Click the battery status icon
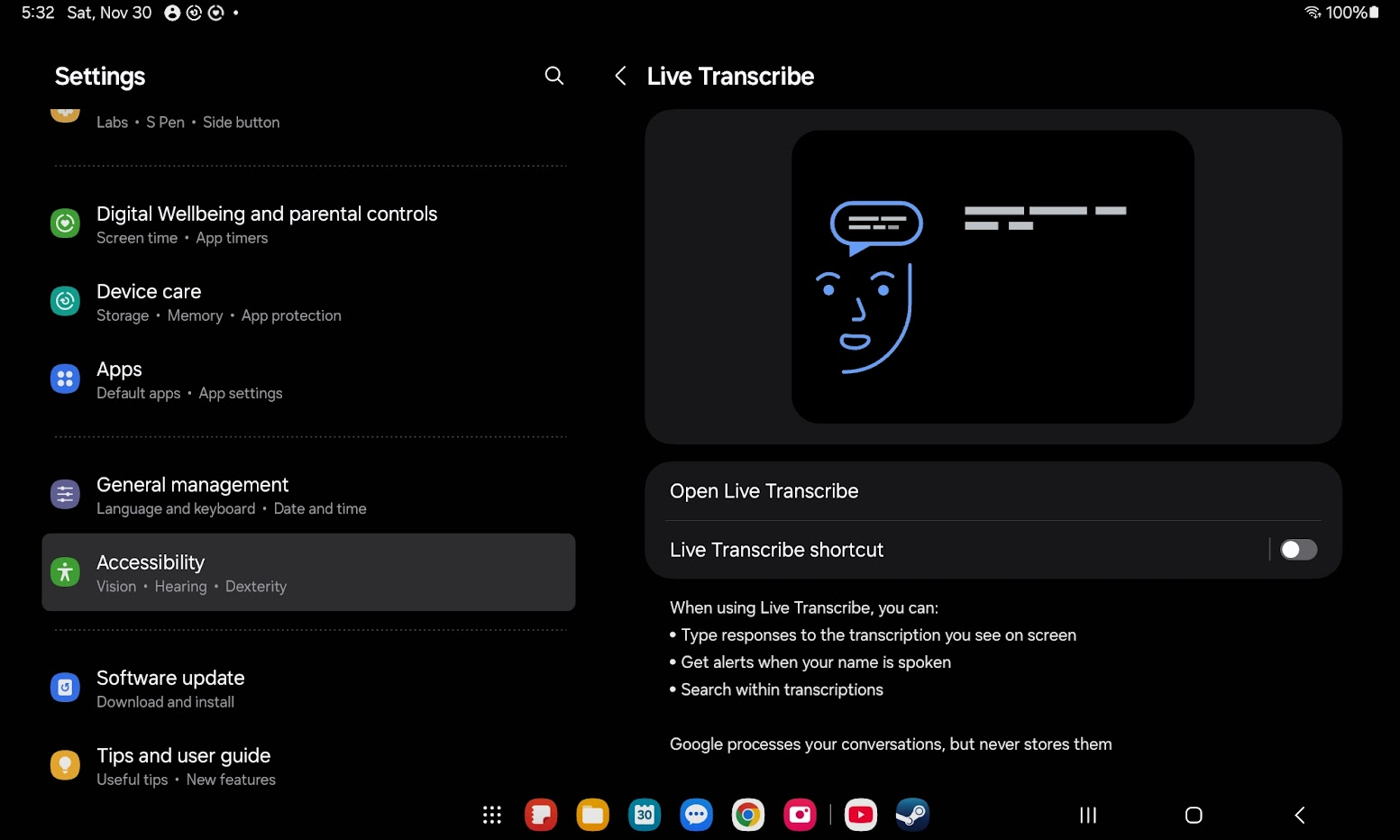Image resolution: width=1400 pixels, height=840 pixels. (x=1374, y=13)
